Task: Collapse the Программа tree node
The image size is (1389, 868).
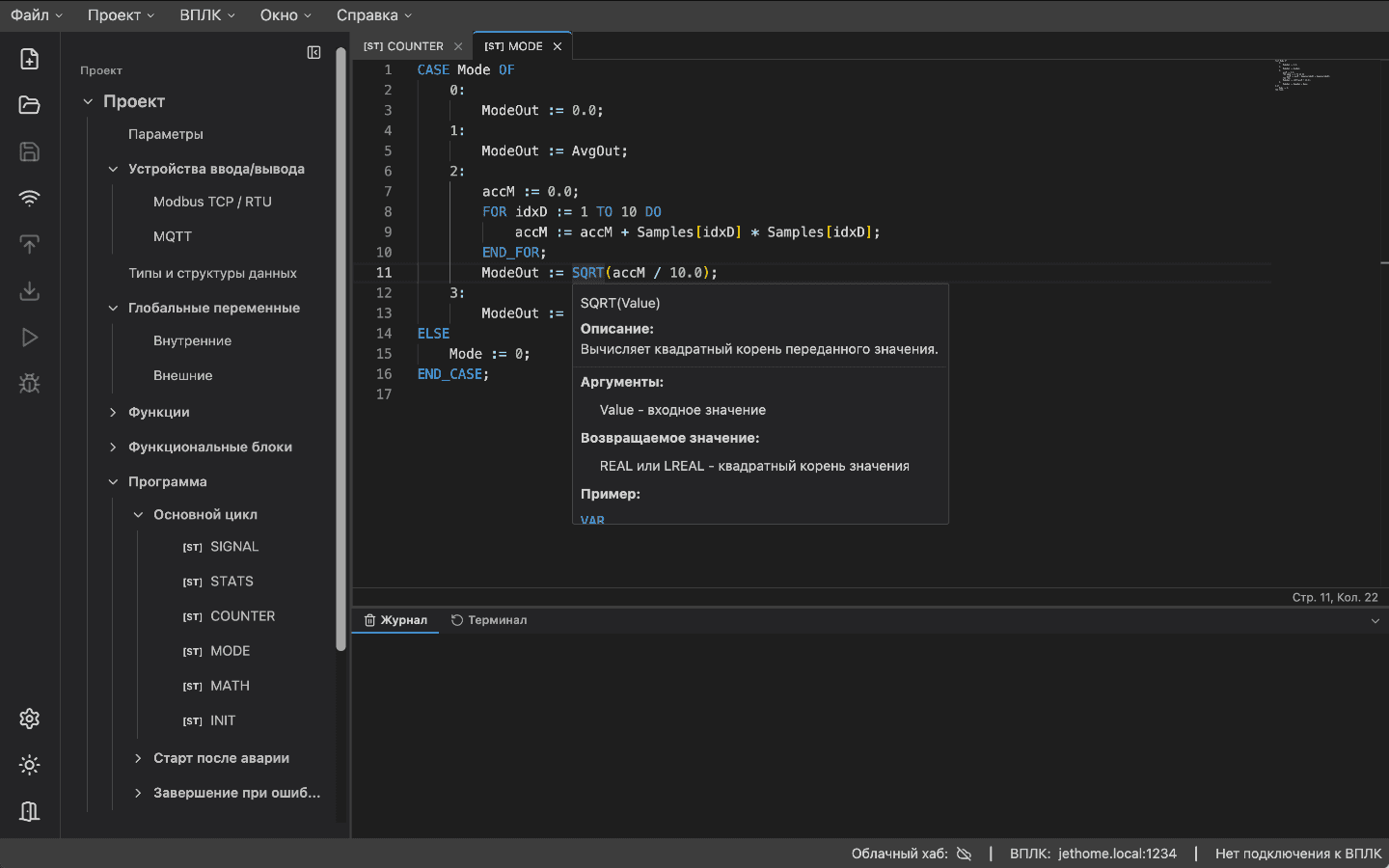Action: pos(113,481)
